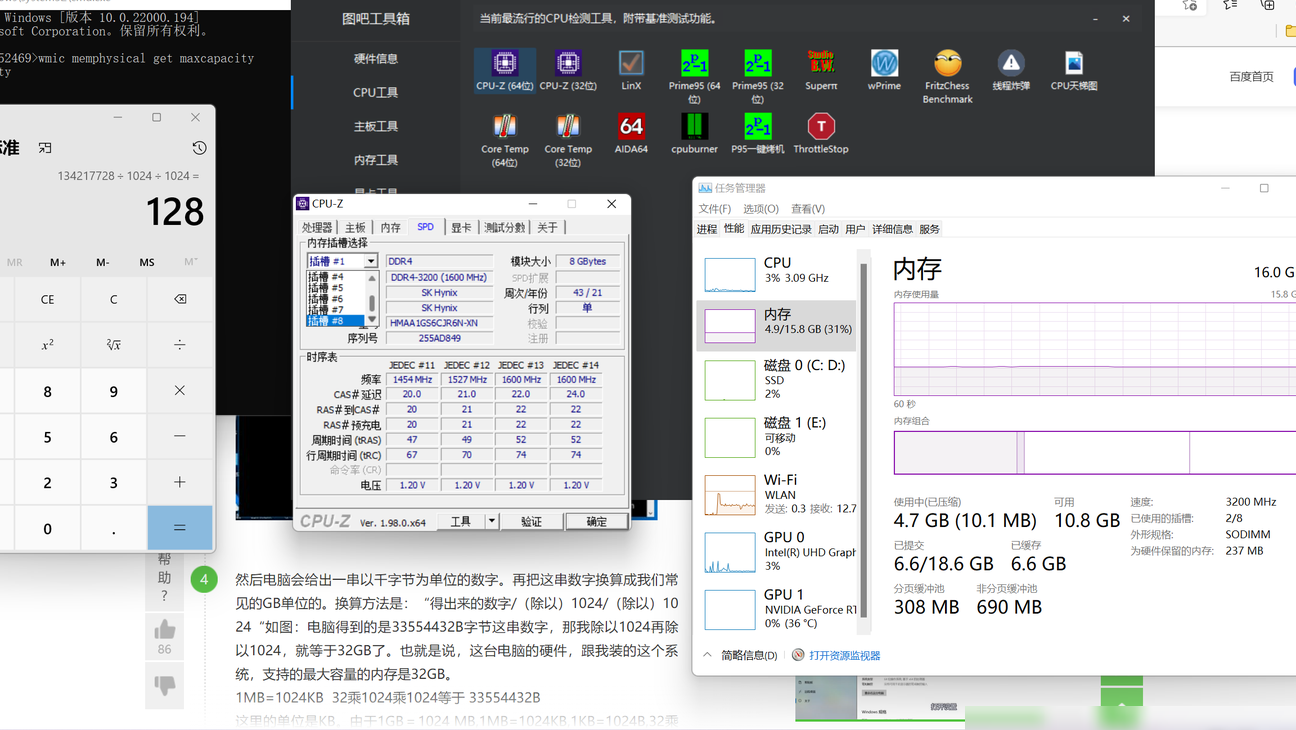This screenshot has height=730, width=1296.
Task: Open 文件(F) menu in Task Manager
Action: click(x=715, y=209)
